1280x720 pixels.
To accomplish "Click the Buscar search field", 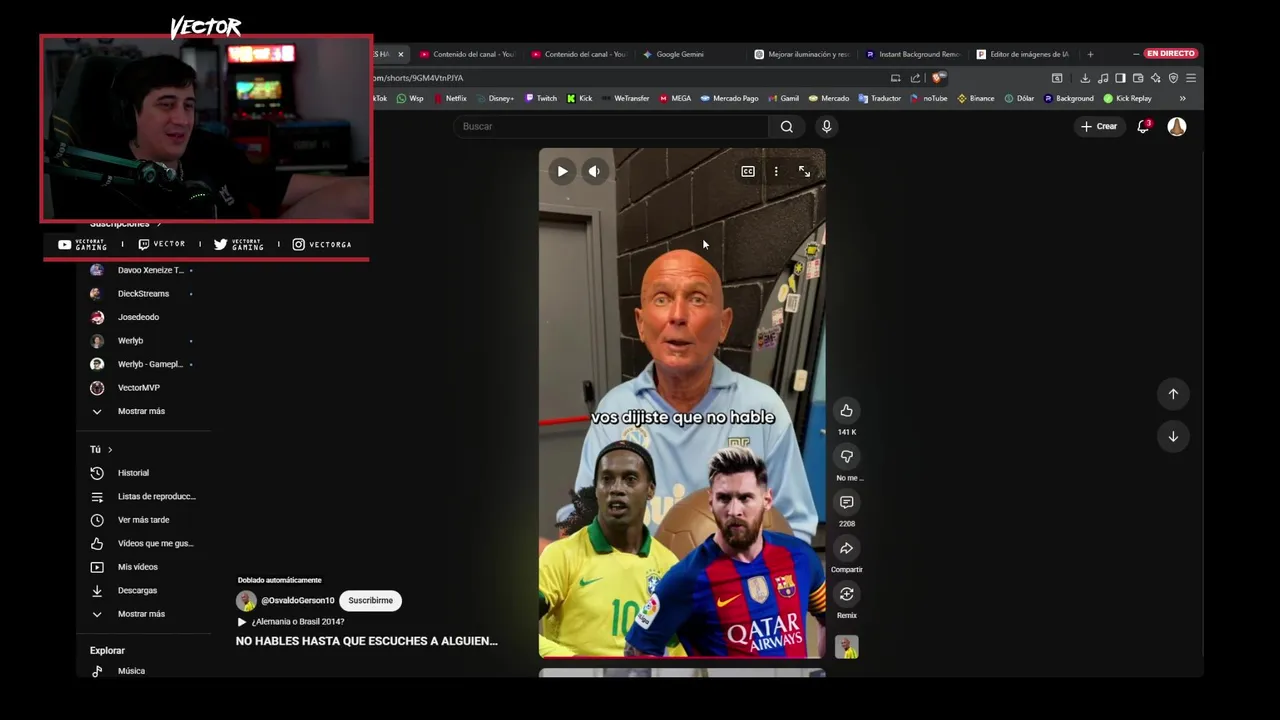I will [x=610, y=126].
